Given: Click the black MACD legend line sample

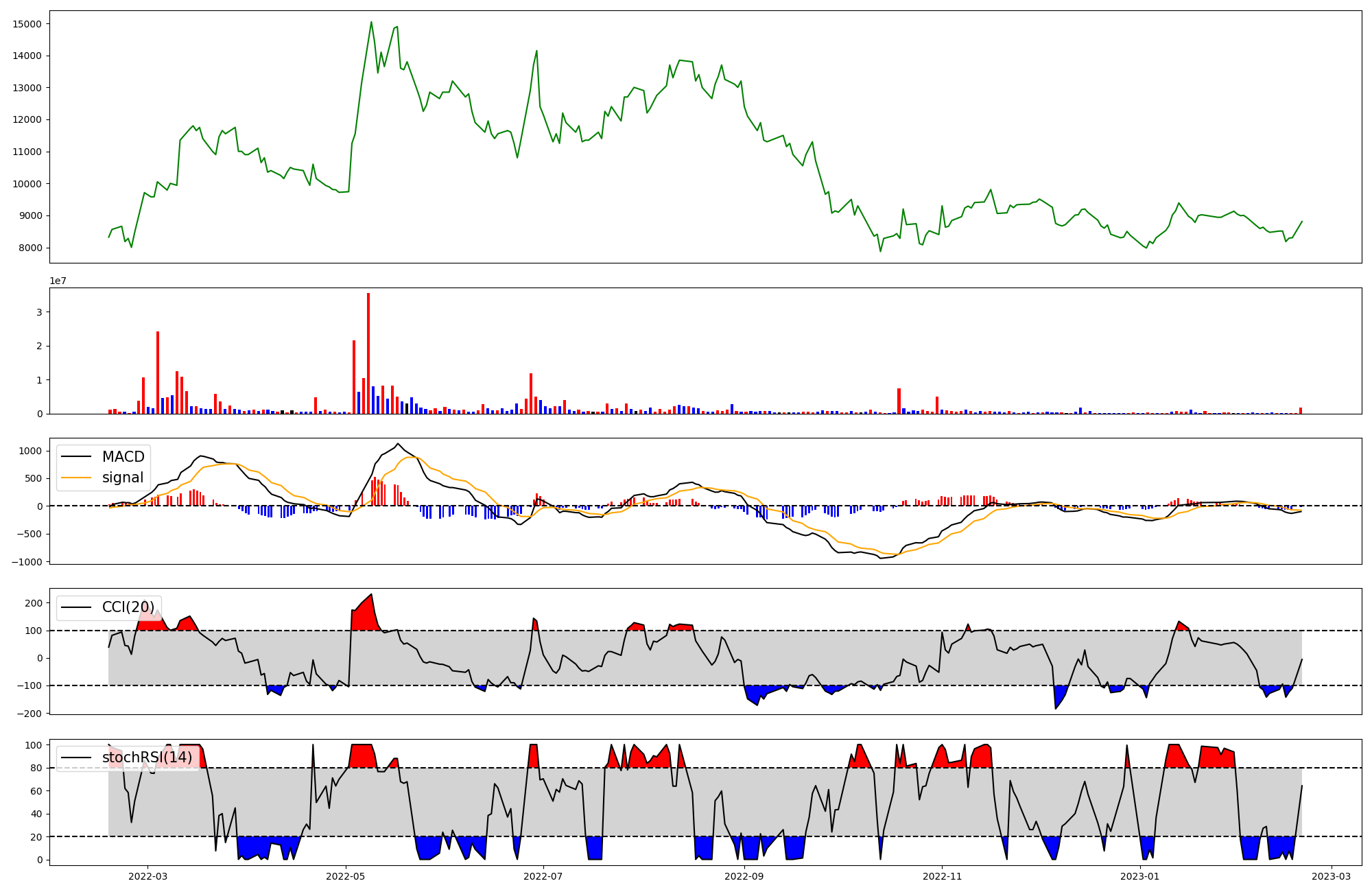Looking at the screenshot, I should (76, 457).
